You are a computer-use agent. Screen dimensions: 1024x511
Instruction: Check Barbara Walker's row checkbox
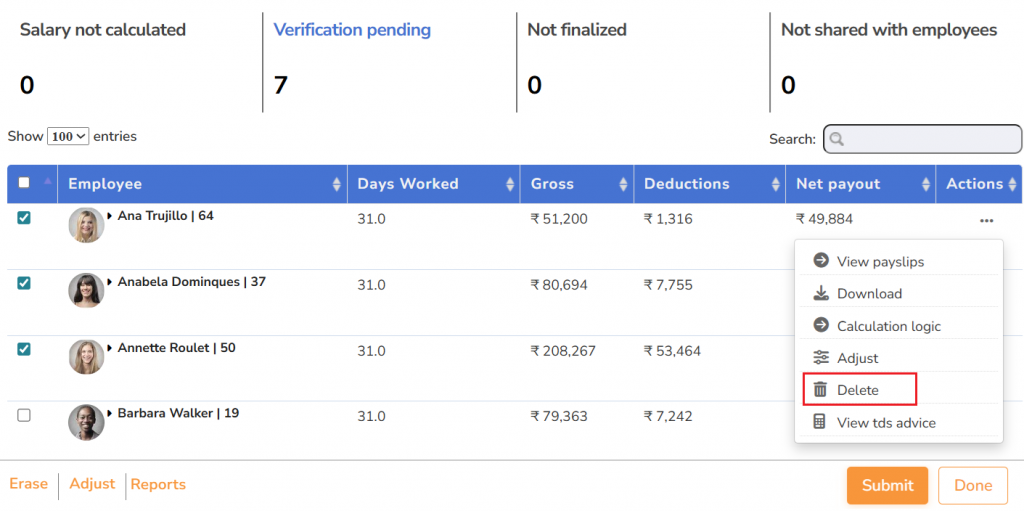click(24, 415)
